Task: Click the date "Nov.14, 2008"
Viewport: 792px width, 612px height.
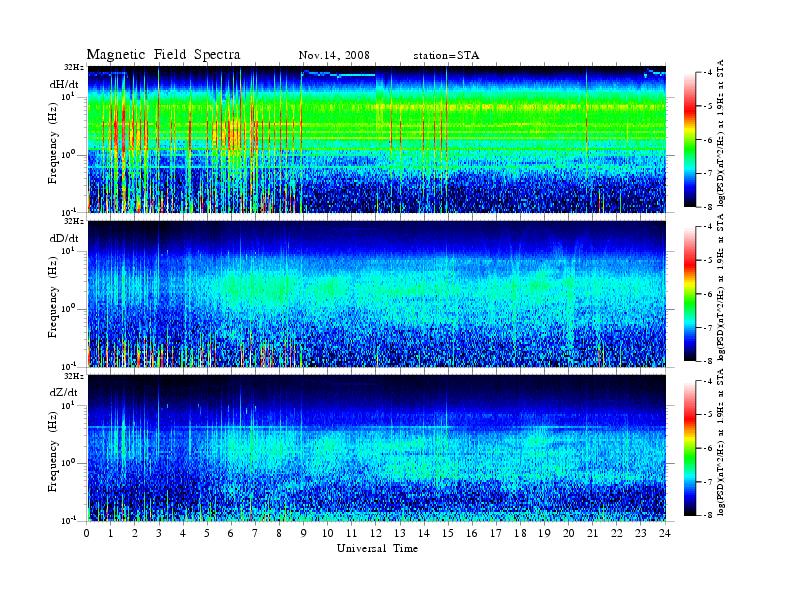Action: (334, 55)
